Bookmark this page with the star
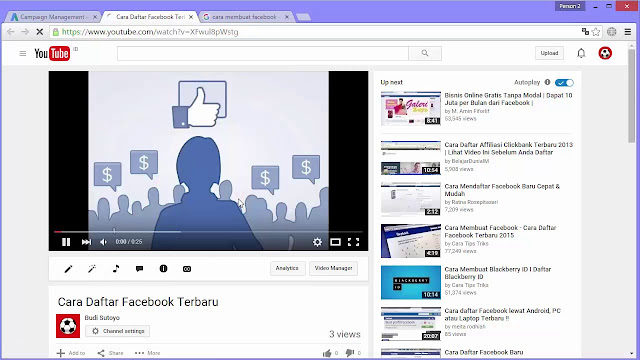The width and height of the screenshot is (640, 360). point(596,32)
